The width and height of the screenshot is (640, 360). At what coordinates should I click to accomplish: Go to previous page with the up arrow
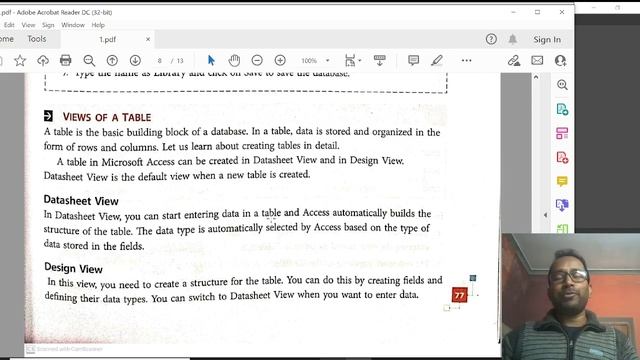click(x=112, y=61)
